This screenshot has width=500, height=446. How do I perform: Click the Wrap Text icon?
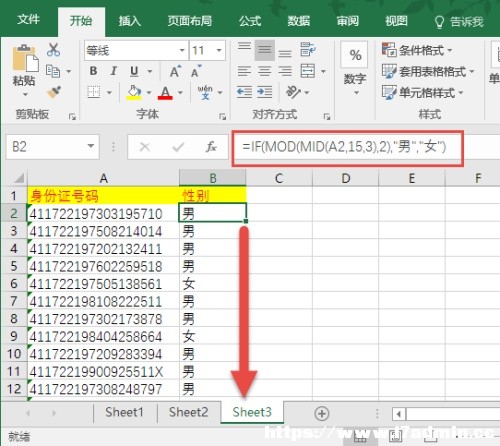308,50
